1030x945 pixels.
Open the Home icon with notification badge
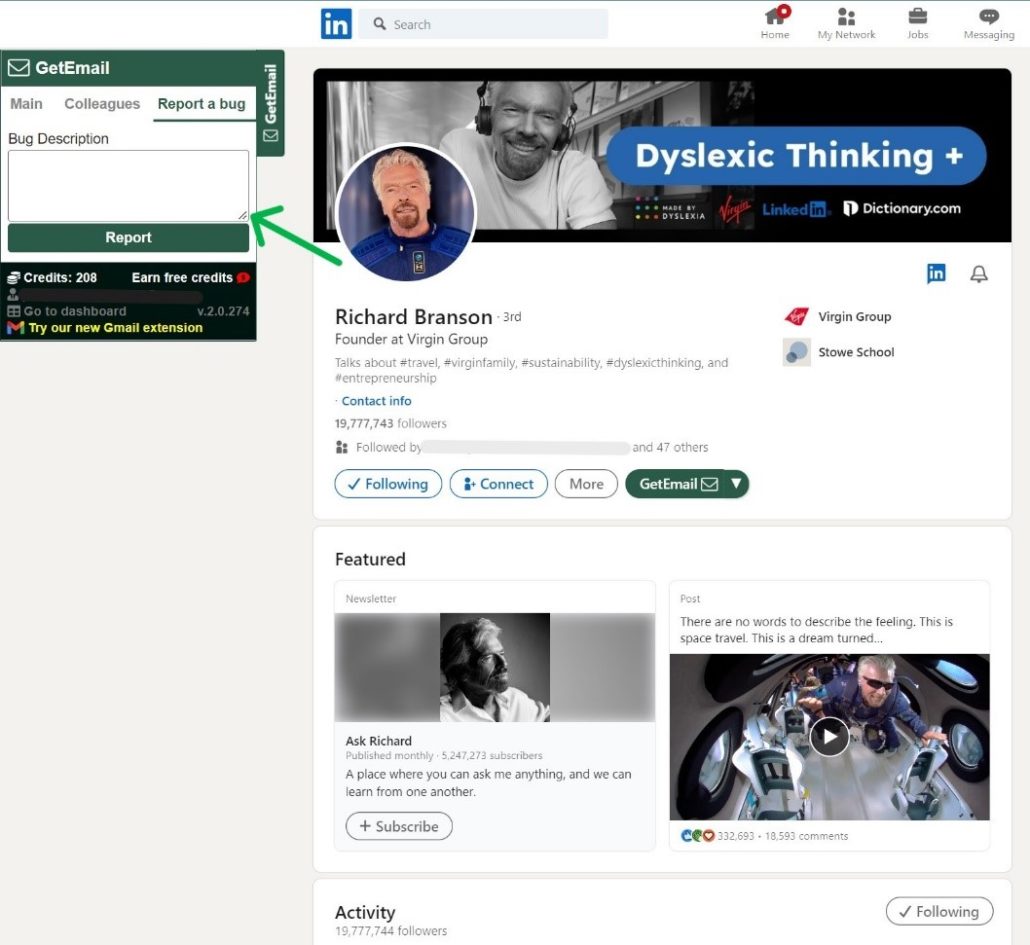click(775, 18)
